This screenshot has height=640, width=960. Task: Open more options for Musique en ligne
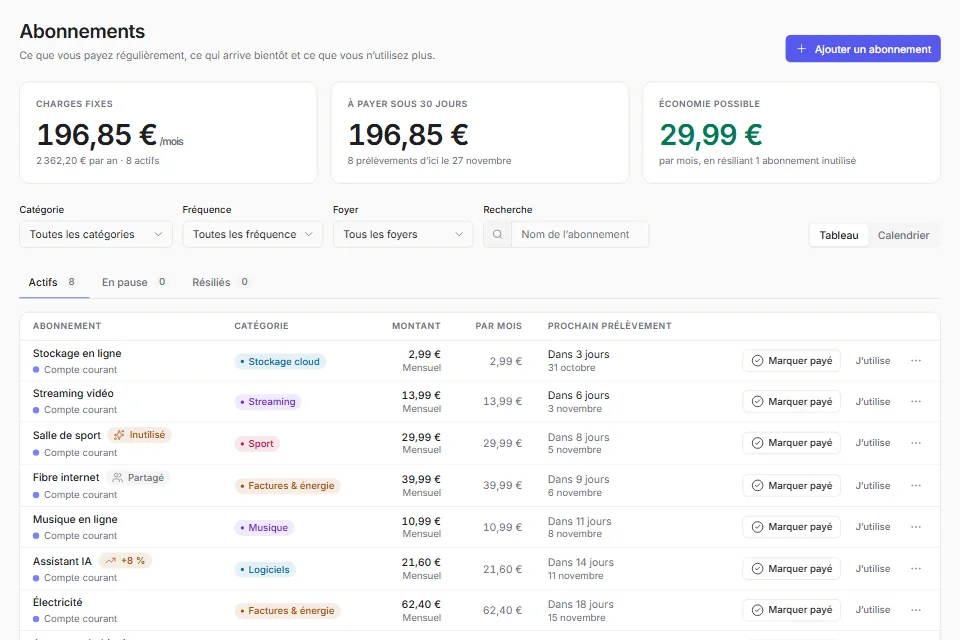pos(916,527)
